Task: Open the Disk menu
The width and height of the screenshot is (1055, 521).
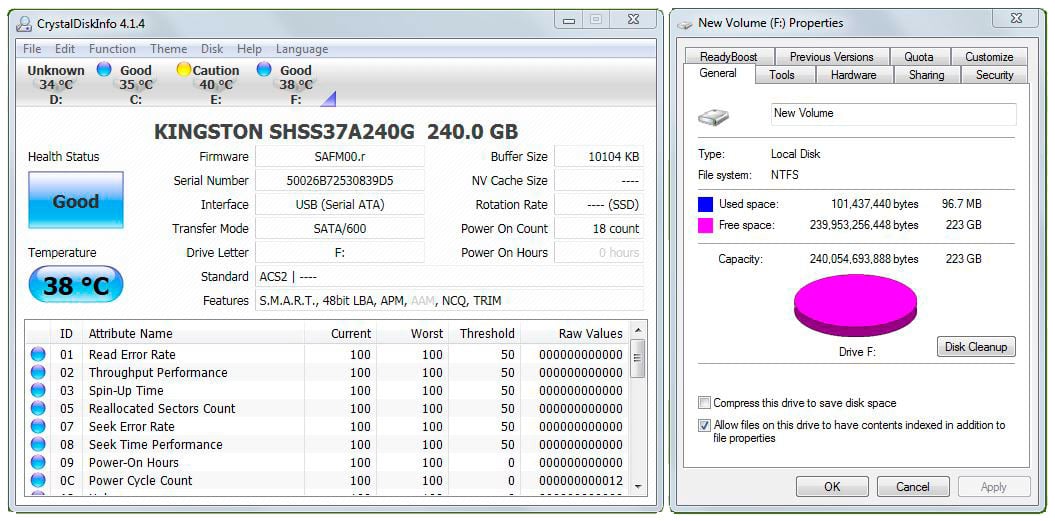Action: point(212,49)
